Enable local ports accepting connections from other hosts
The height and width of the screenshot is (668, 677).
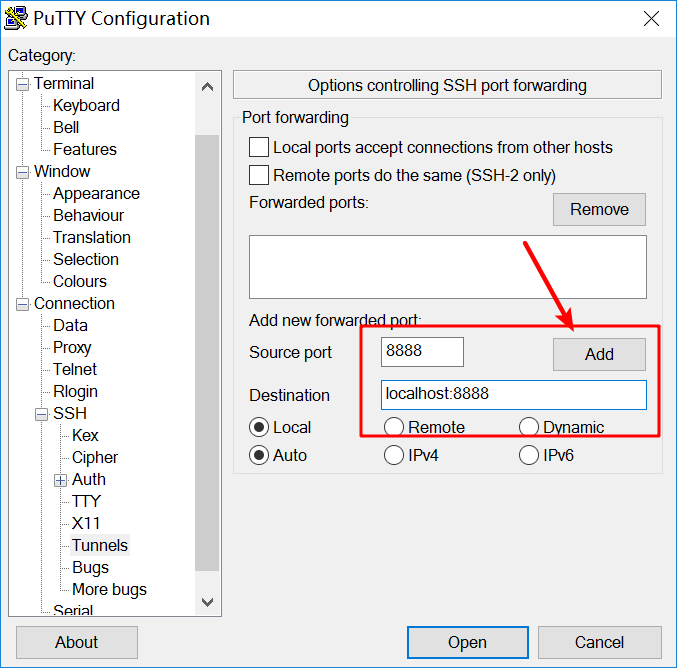(259, 147)
